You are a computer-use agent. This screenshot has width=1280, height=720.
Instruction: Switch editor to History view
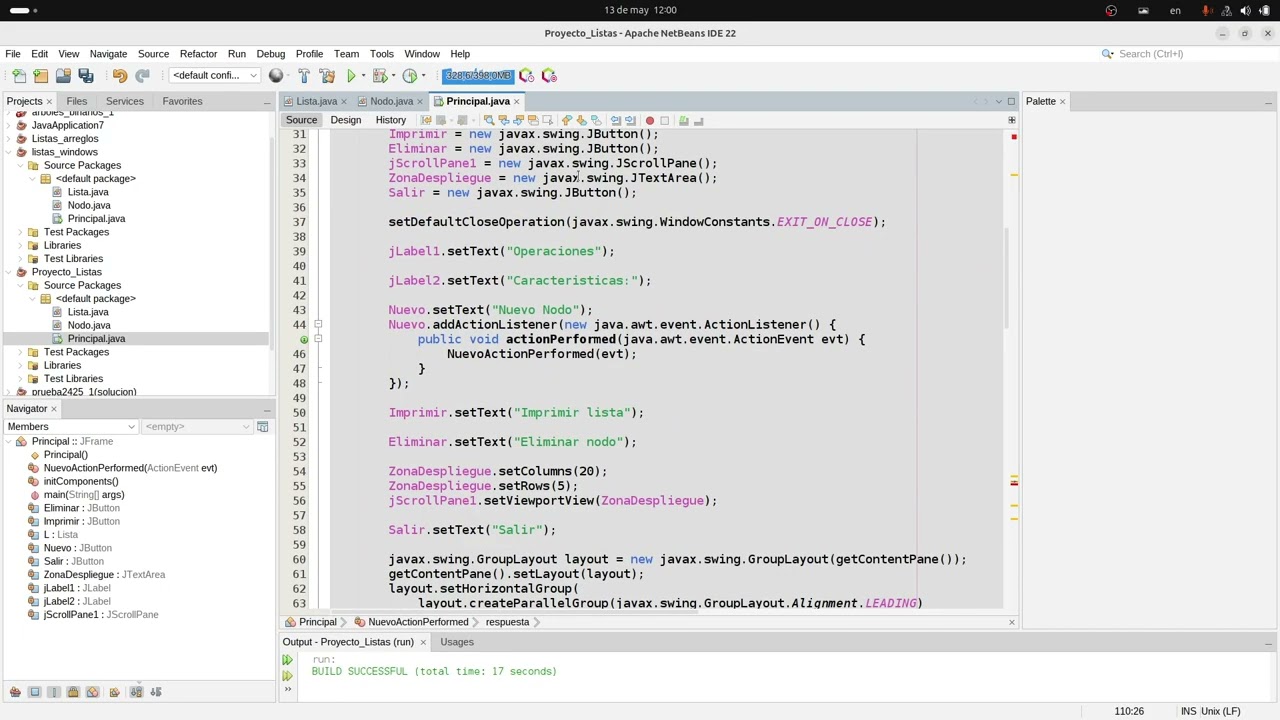pyautogui.click(x=390, y=120)
